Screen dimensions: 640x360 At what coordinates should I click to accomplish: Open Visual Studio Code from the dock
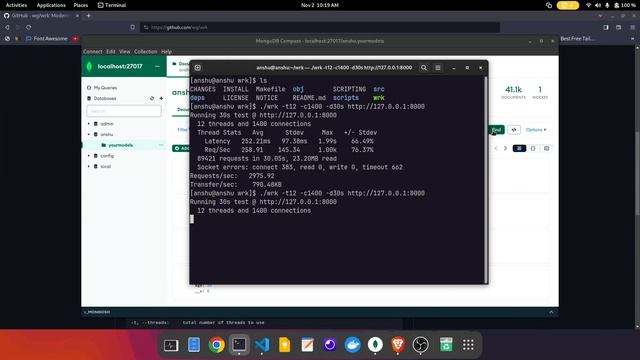click(262, 345)
